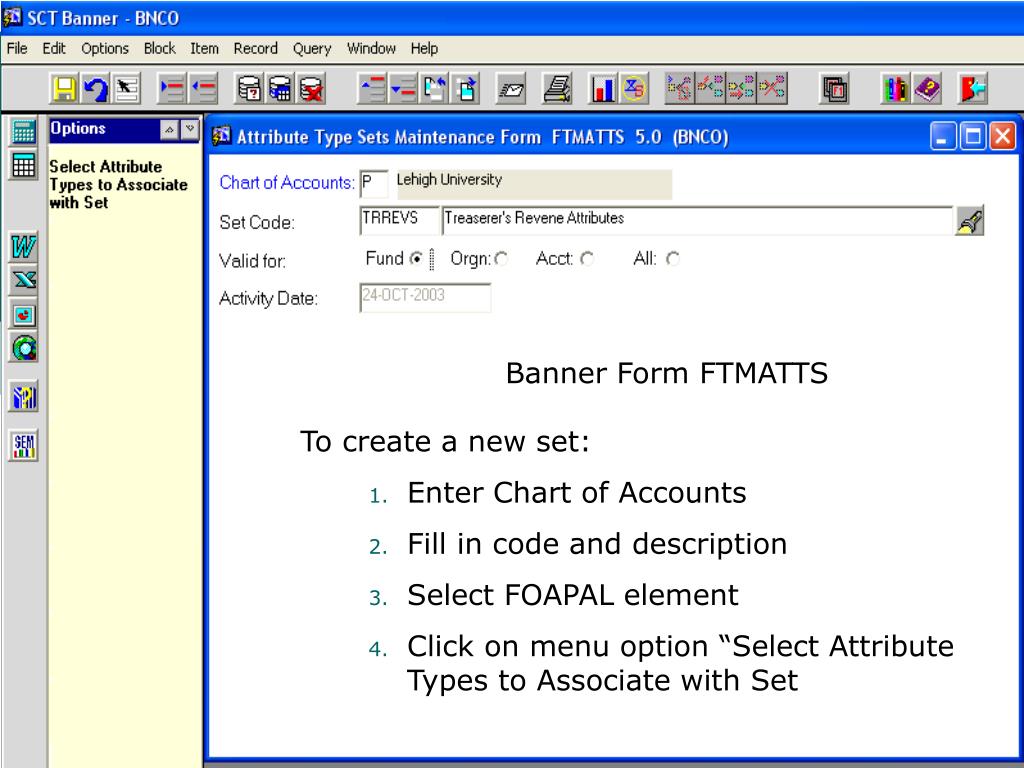Click the blue-yellow striped question sidebar icon
This screenshot has height=768, width=1024.
24,396
